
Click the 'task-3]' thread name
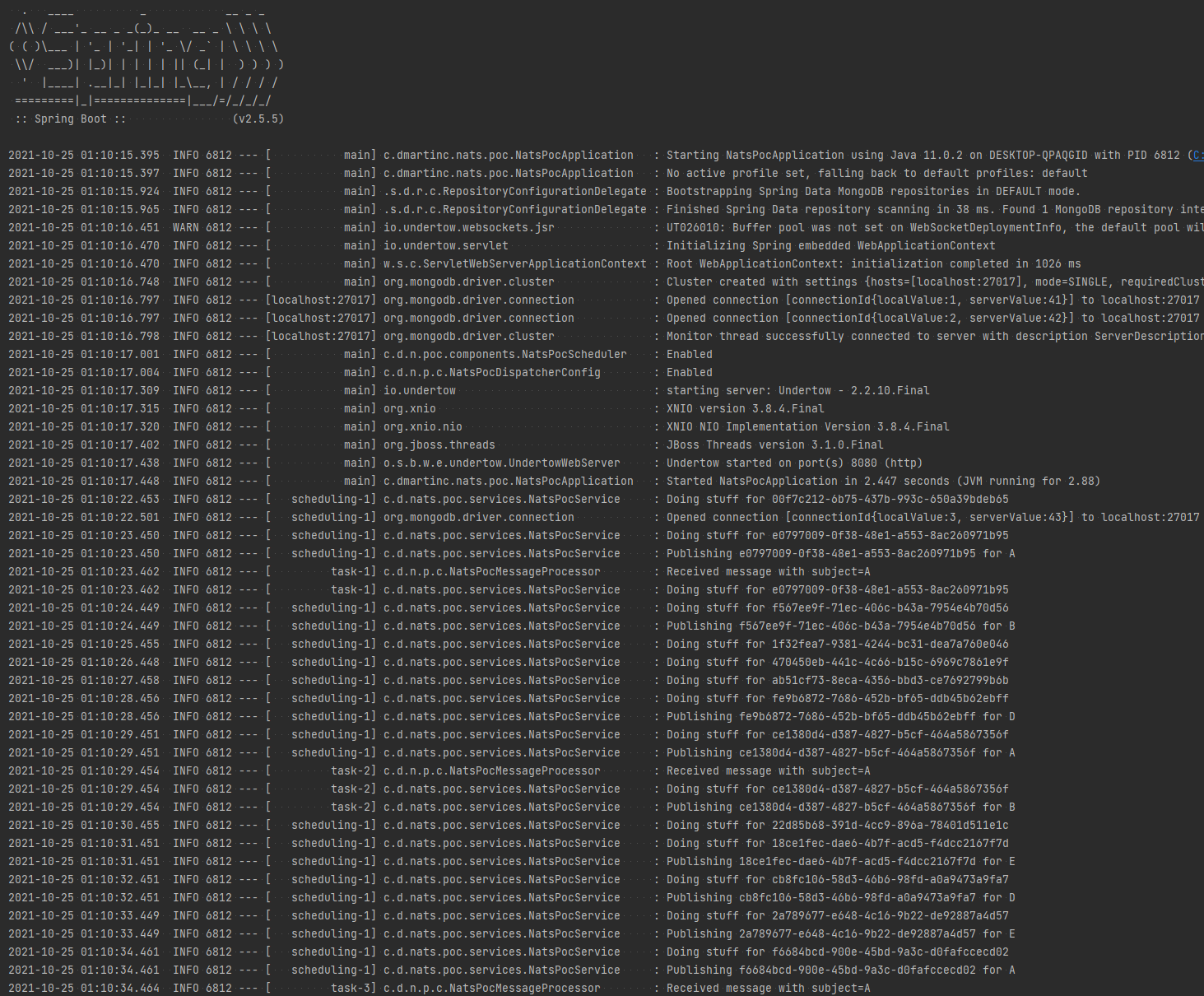tap(354, 989)
